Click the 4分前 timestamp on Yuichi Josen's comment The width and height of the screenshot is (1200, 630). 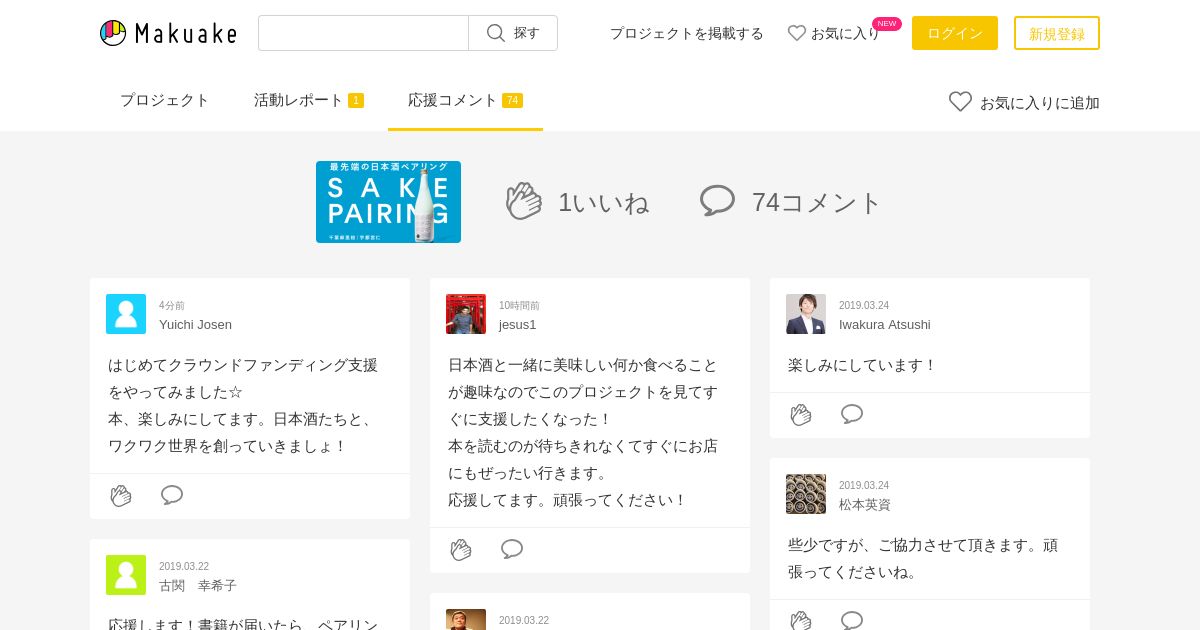pyautogui.click(x=172, y=305)
